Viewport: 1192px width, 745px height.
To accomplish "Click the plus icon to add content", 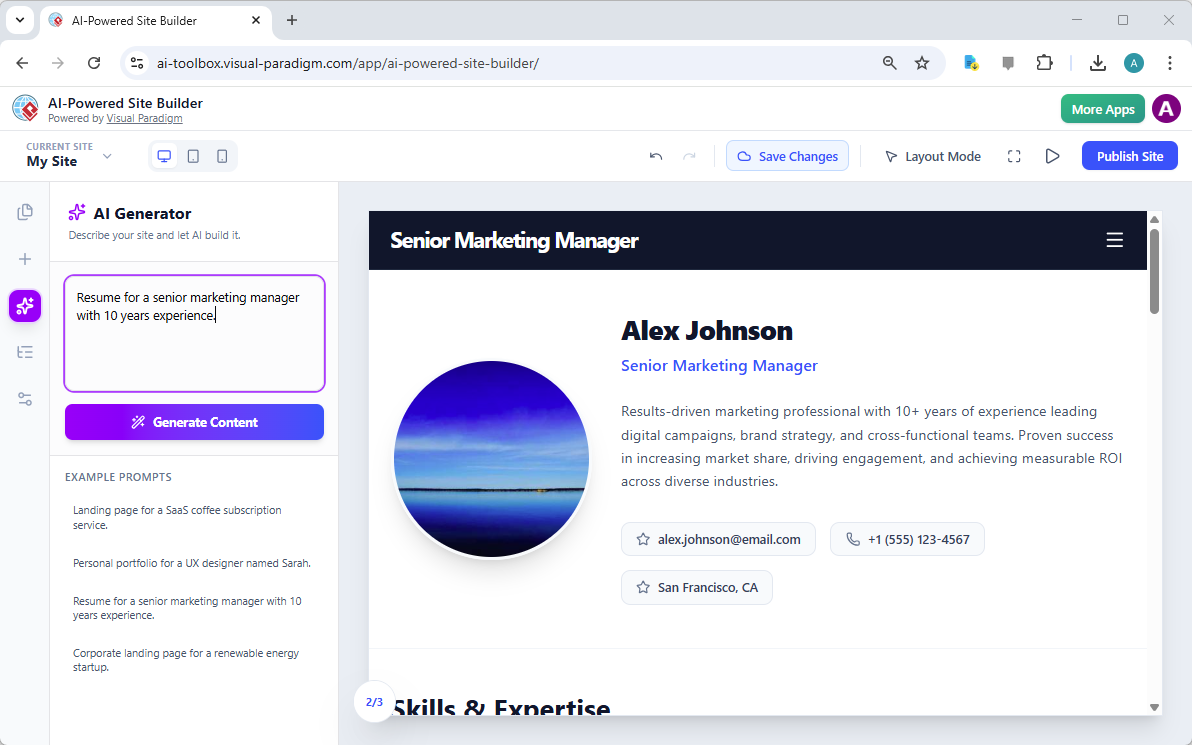I will tap(24, 258).
